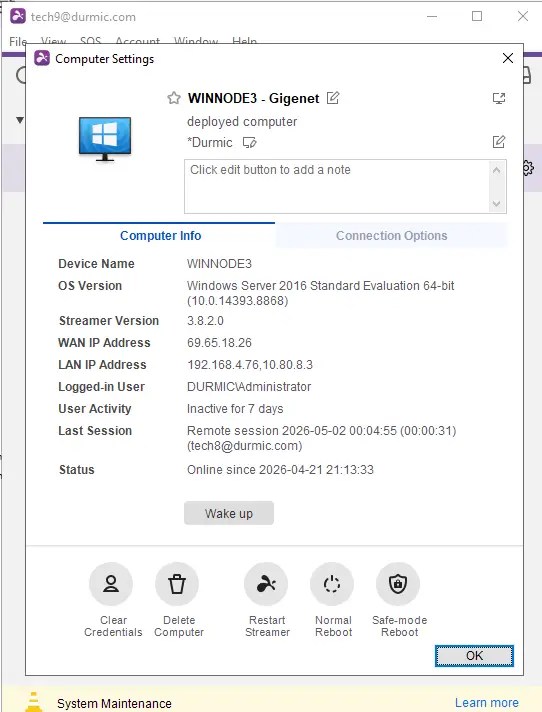Minimize the main Splashtop window
Screen dimensions: 542x712
(x=432, y=16)
